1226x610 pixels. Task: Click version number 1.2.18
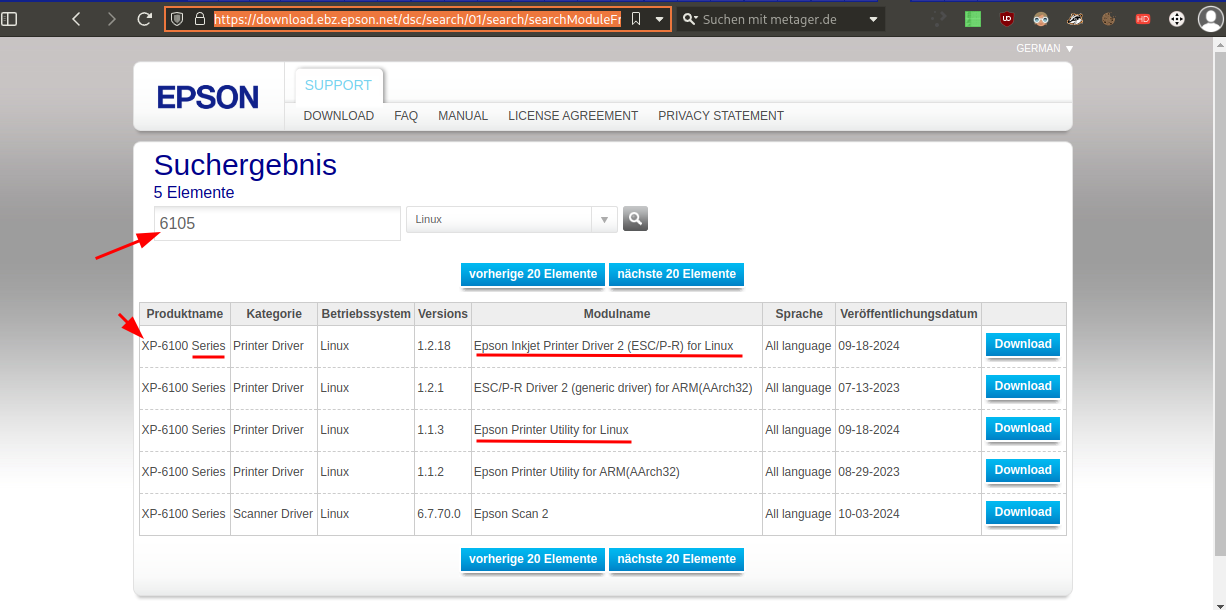[x=434, y=346]
